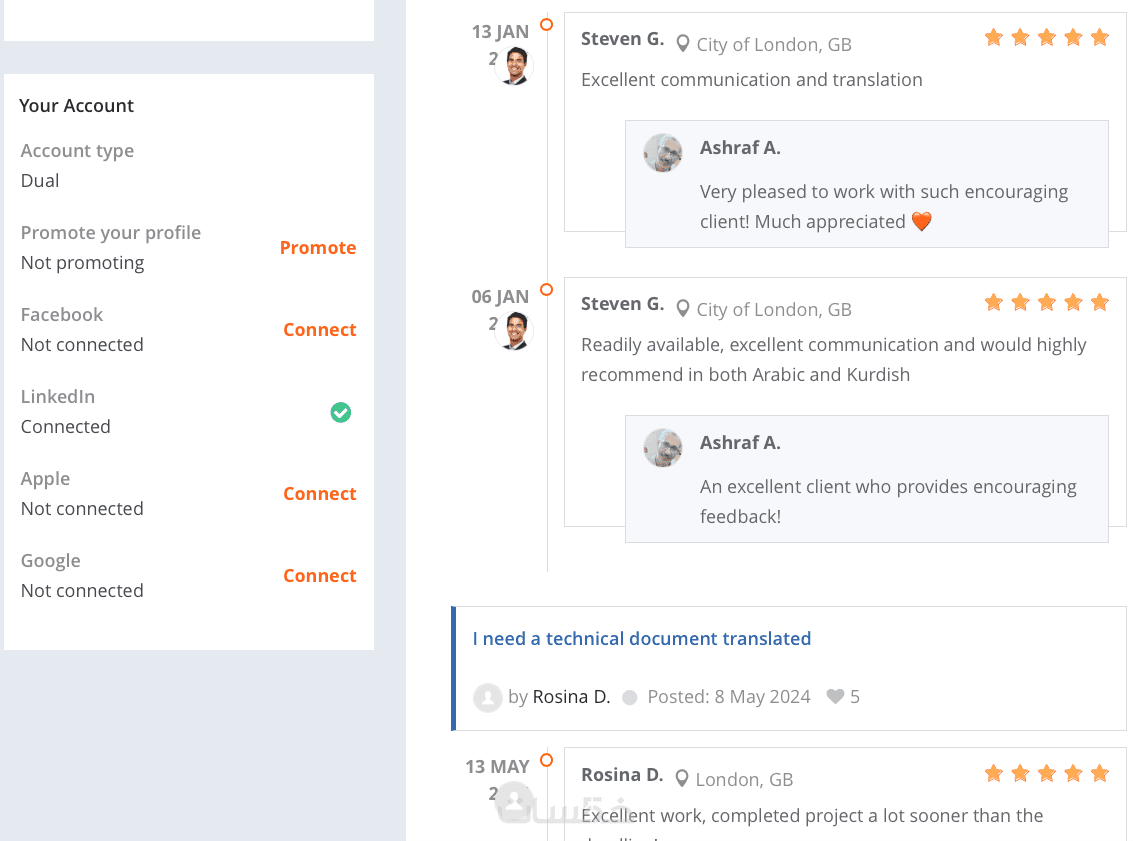Viewport: 1133px width, 841px height.
Task: Click five-star rating on 13 Jan review
Action: 1046,38
